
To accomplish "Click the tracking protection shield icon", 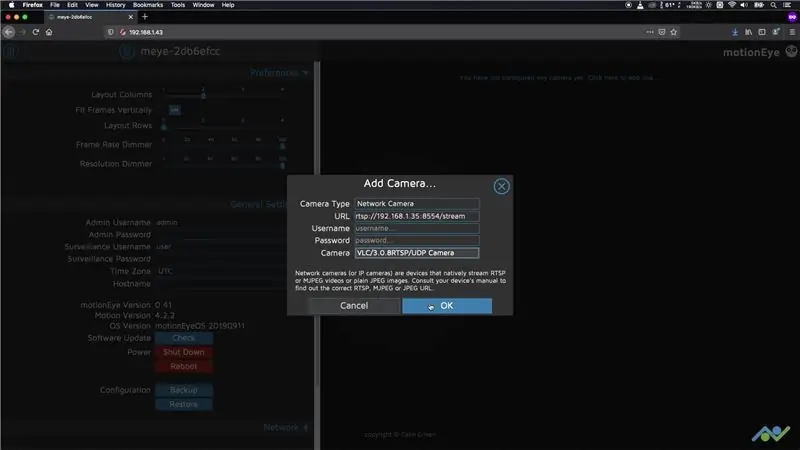I will pos(110,32).
